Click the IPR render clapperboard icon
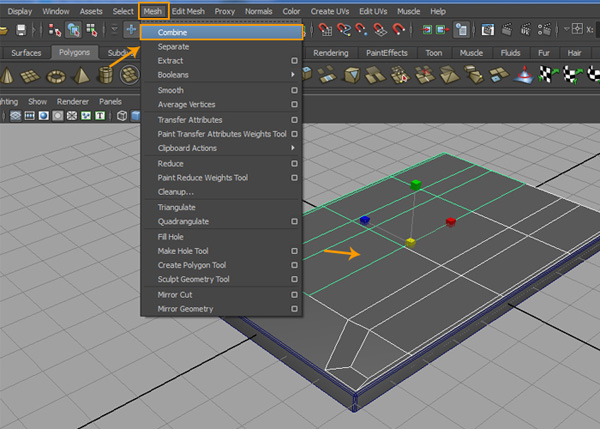 [x=525, y=29]
